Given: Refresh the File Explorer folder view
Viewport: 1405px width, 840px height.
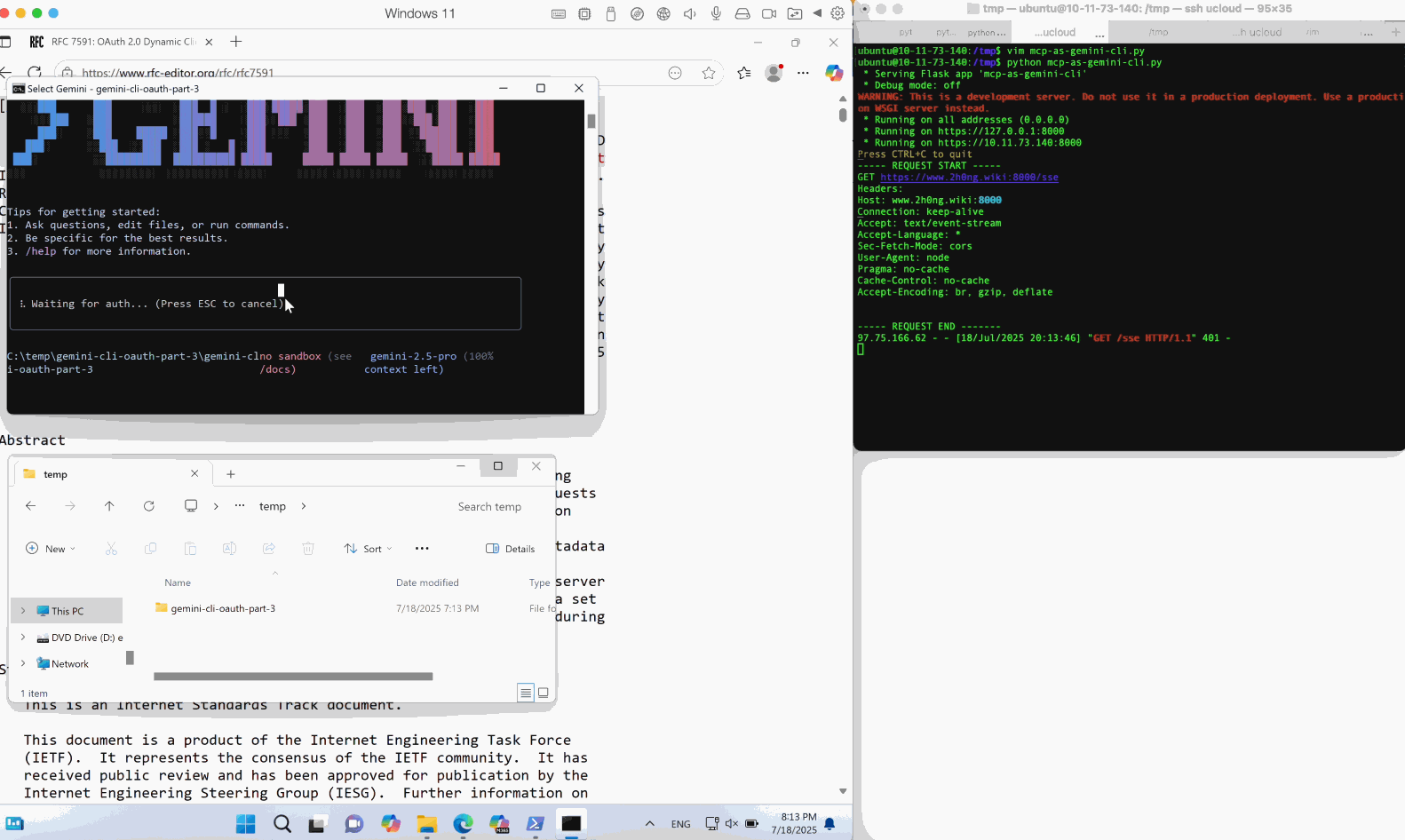Looking at the screenshot, I should click(149, 506).
